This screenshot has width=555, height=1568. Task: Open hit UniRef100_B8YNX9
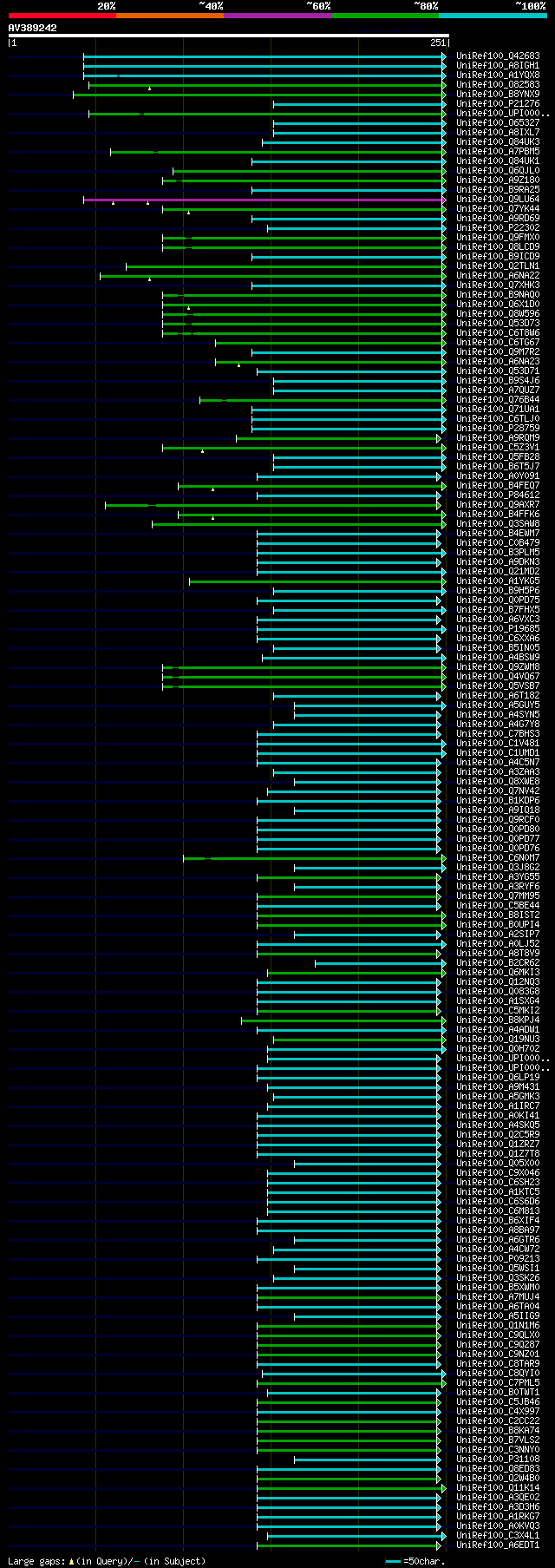point(498,95)
